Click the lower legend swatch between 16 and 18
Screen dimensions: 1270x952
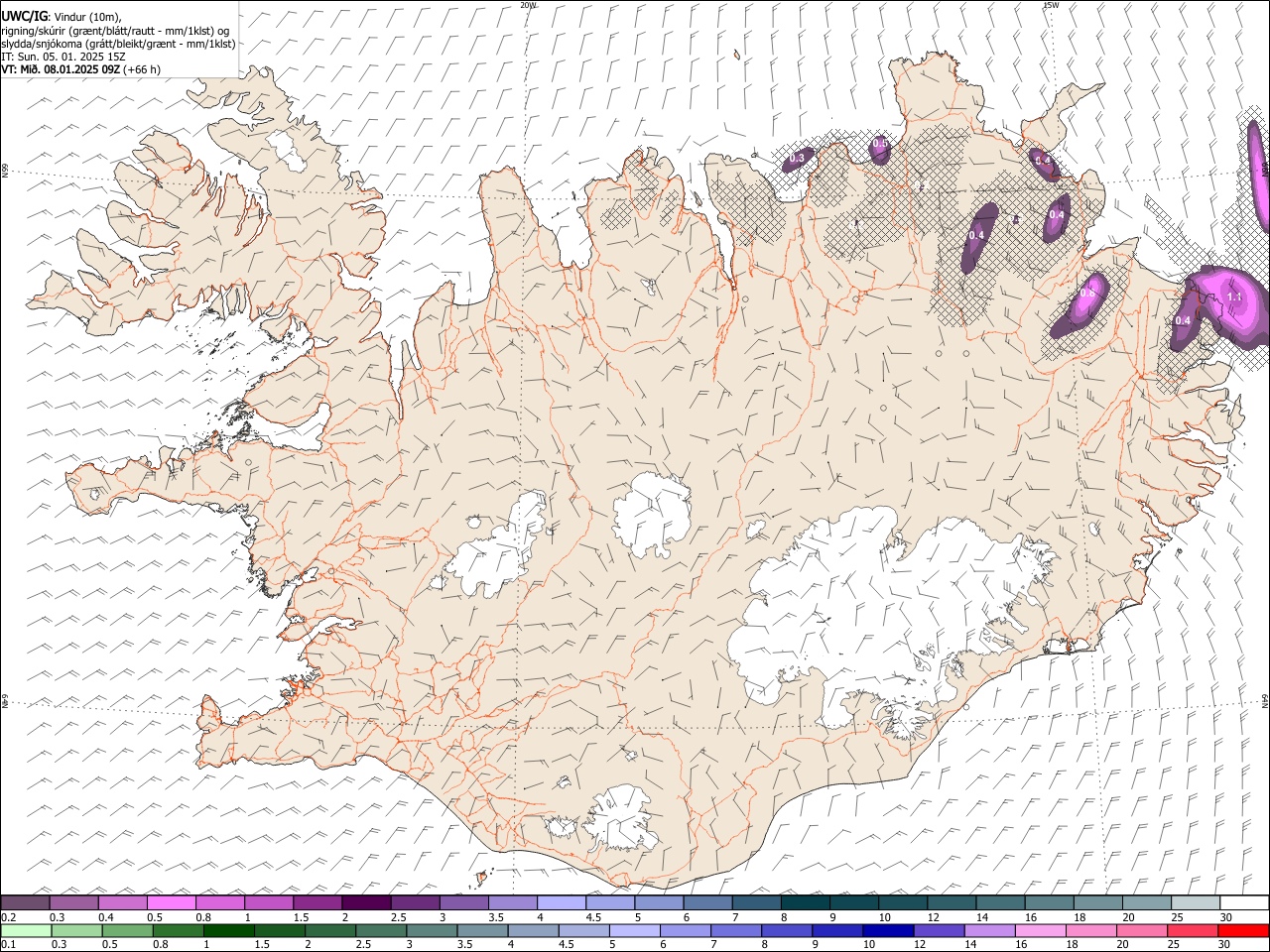coord(1040,930)
